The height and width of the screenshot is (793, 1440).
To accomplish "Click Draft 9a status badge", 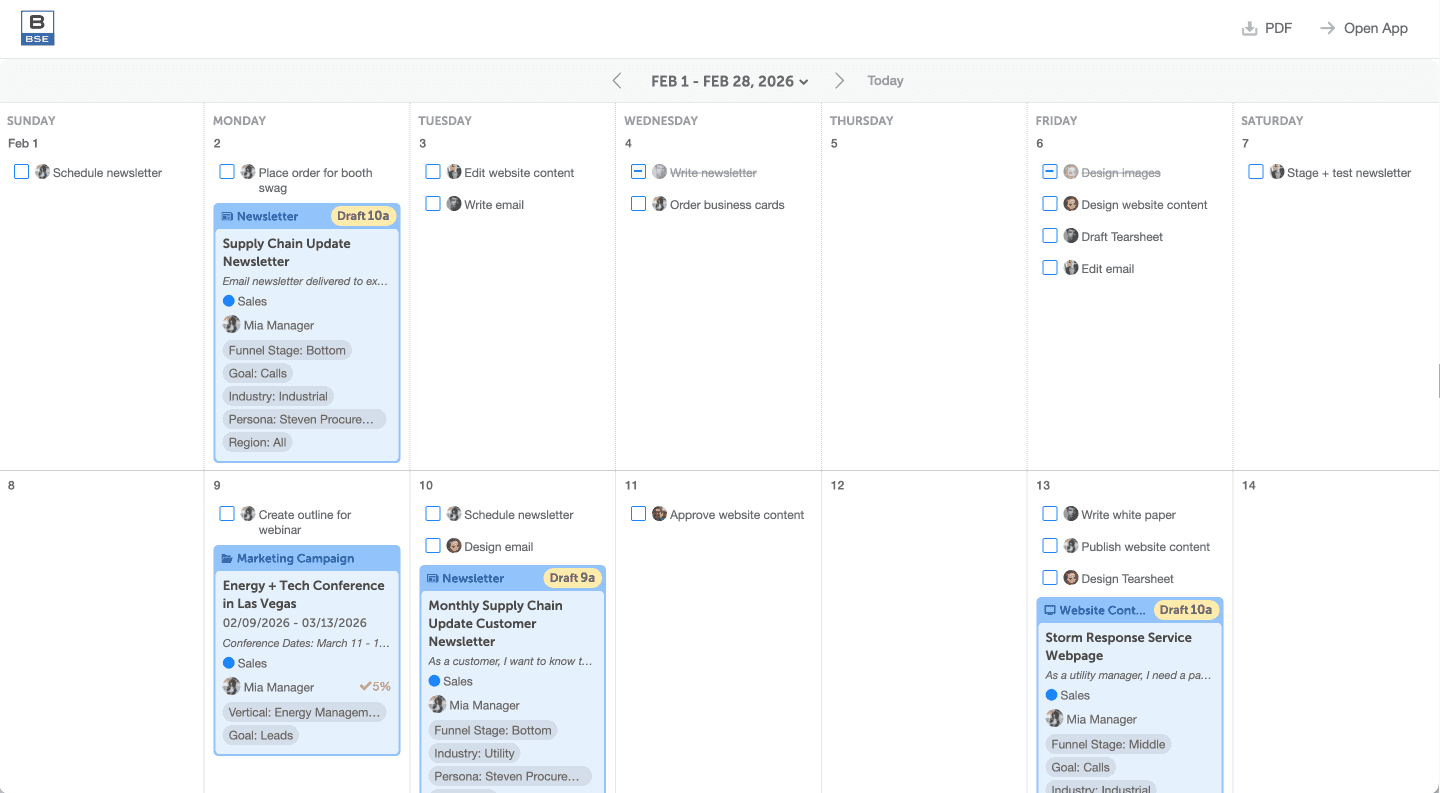I will [x=574, y=578].
